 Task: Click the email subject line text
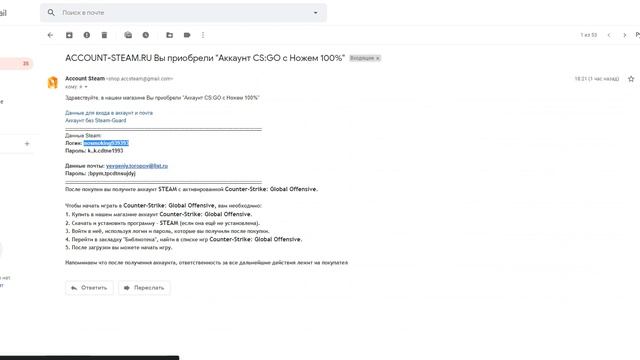(205, 58)
